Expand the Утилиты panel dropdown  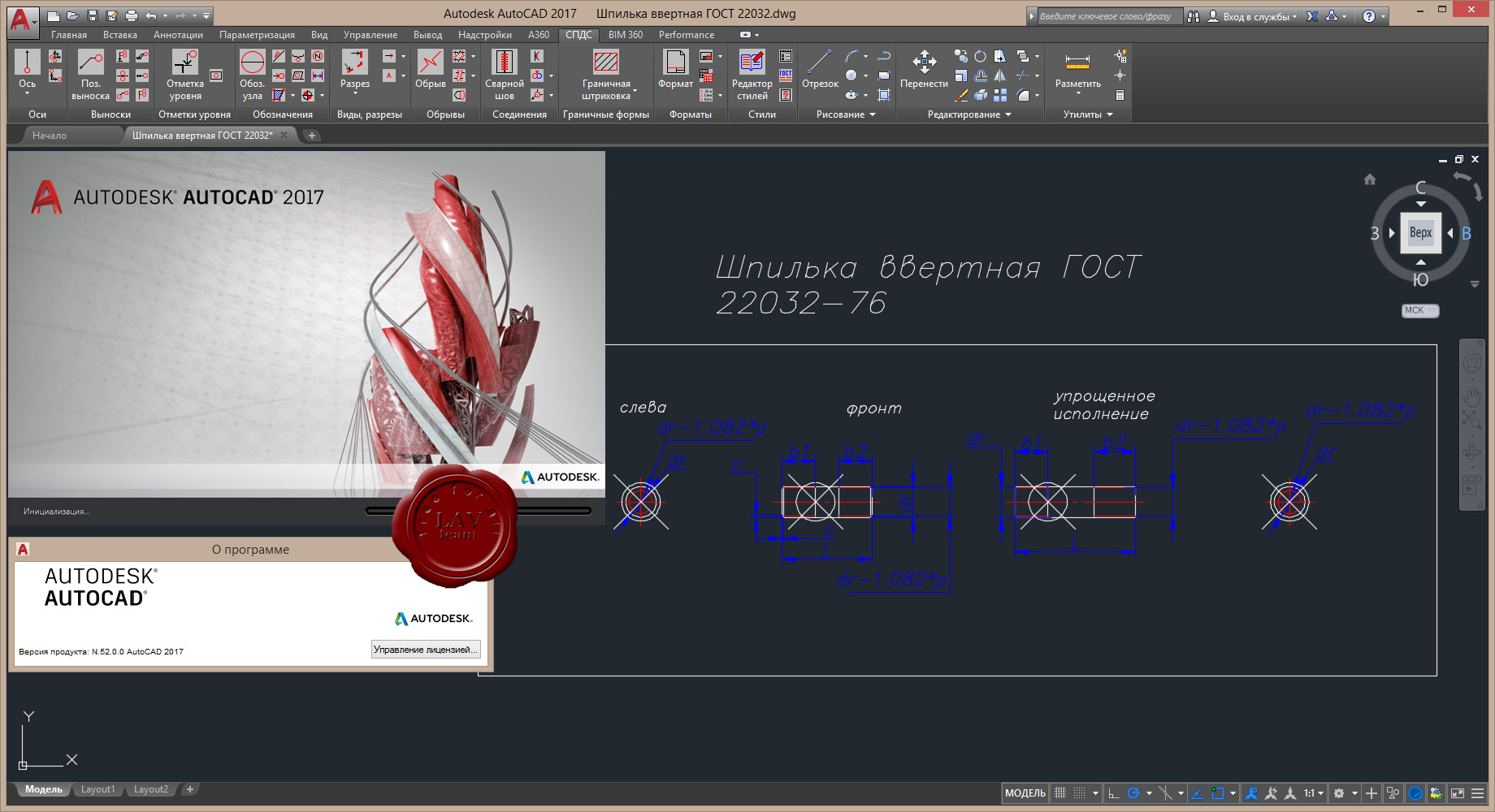click(1110, 114)
